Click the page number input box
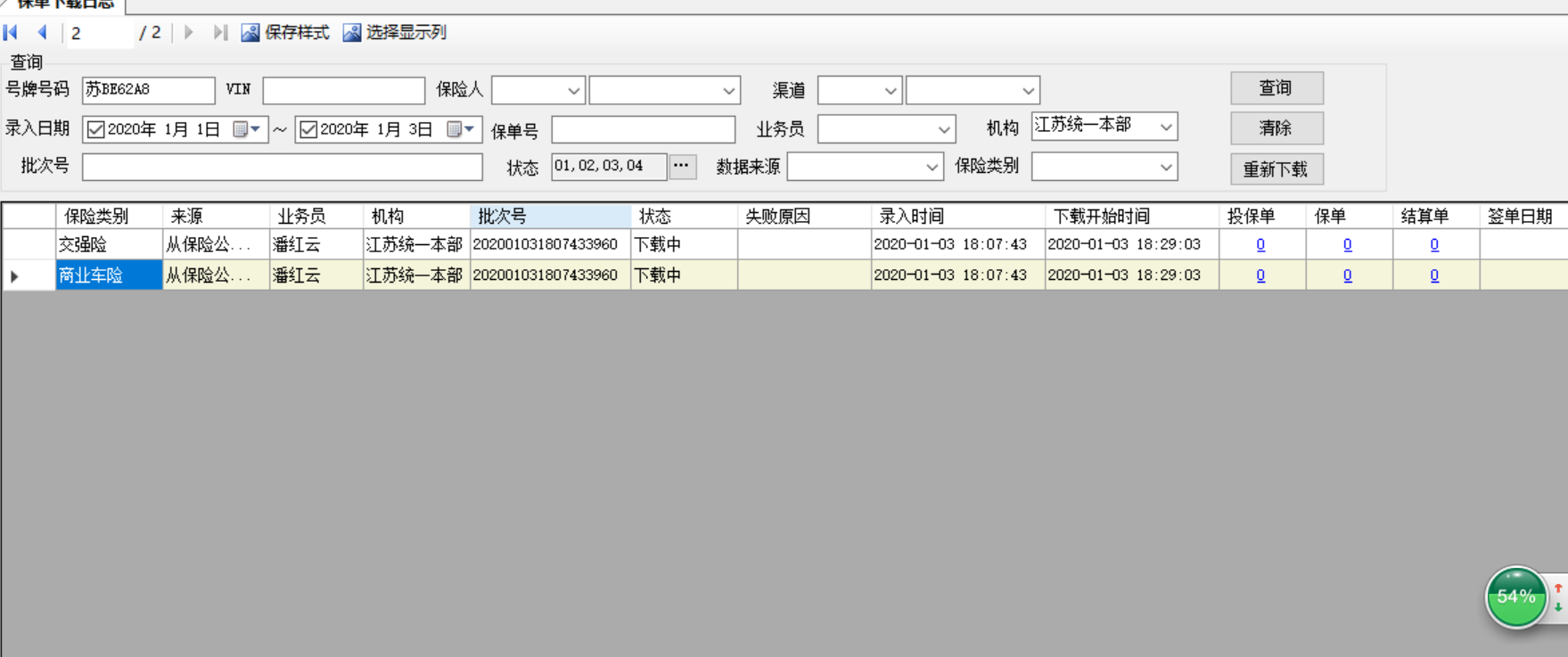The height and width of the screenshot is (657, 1568). (100, 33)
